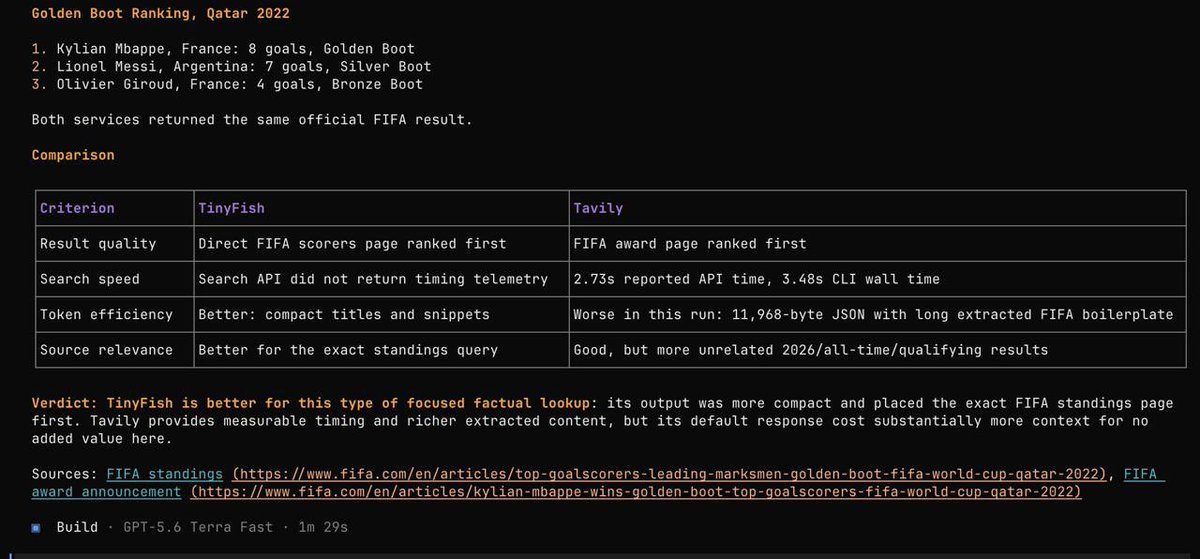Click 'Both services returned the same official FIFA result'

(252, 119)
